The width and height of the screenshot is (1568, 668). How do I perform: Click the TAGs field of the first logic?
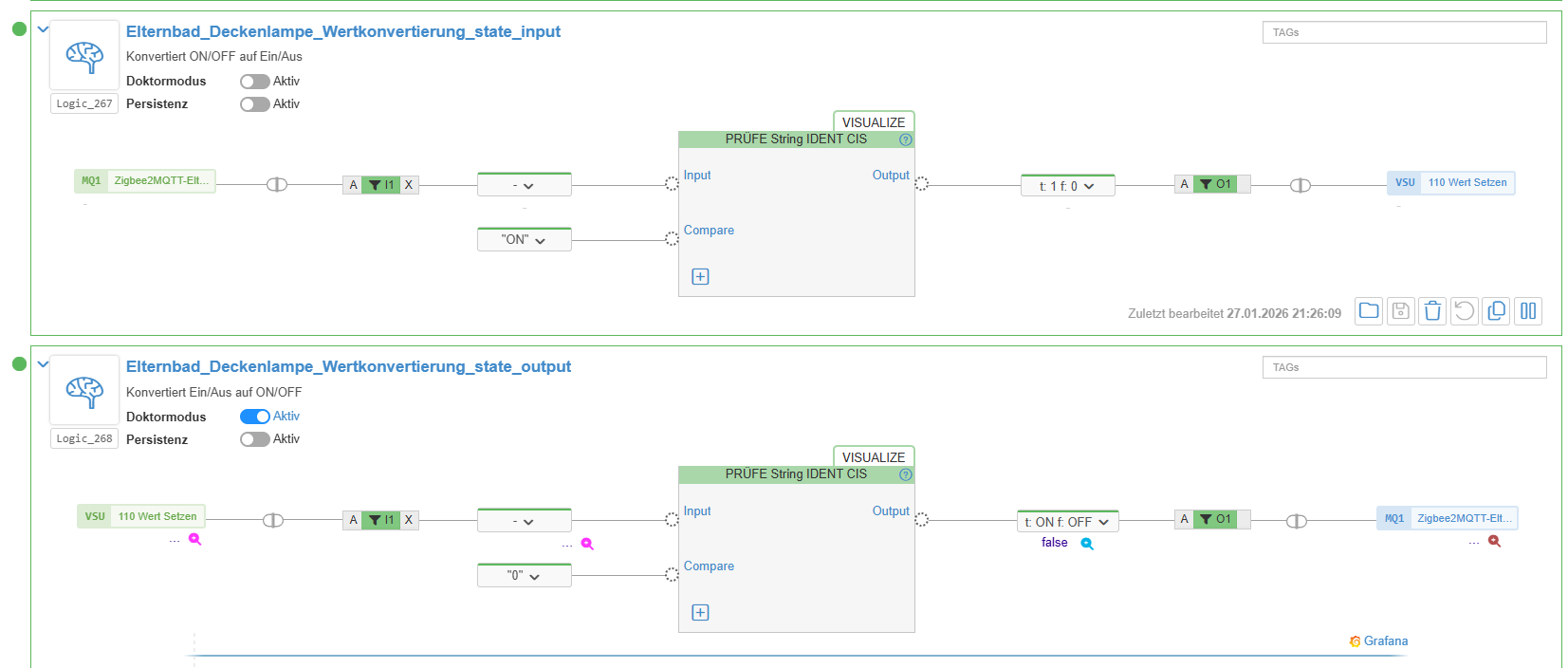click(1403, 32)
